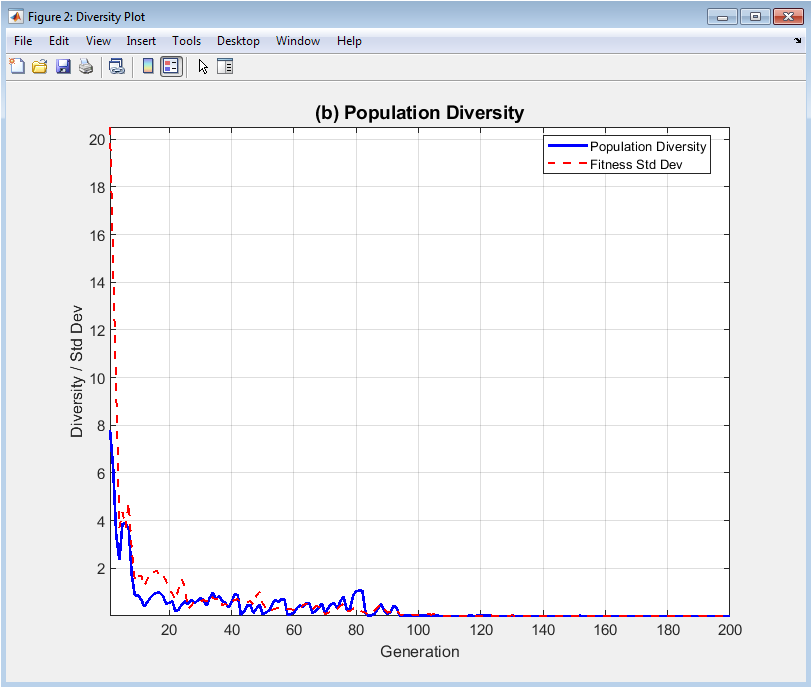
Task: Click the red dashed line sample in the legend
Action: click(x=568, y=164)
